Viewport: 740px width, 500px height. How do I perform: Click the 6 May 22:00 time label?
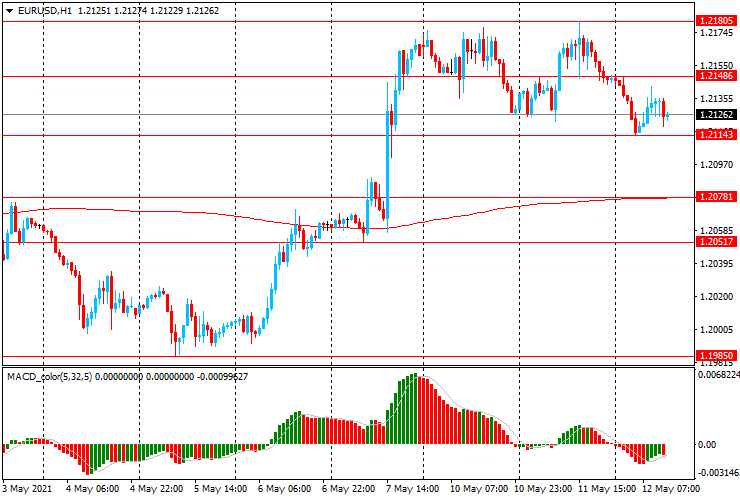pos(350,490)
